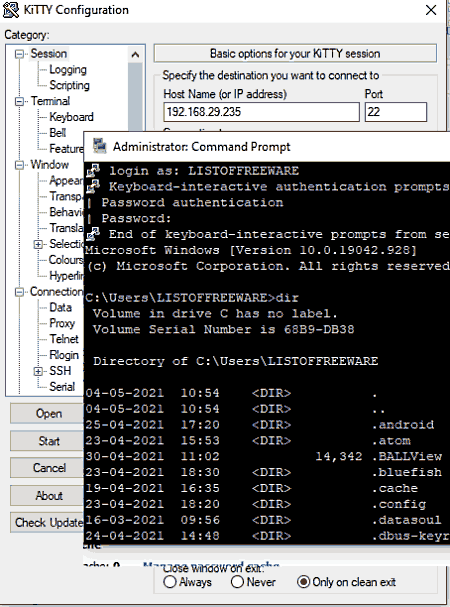Collapse the Session tree node
The image size is (450, 607).
click(x=19, y=54)
